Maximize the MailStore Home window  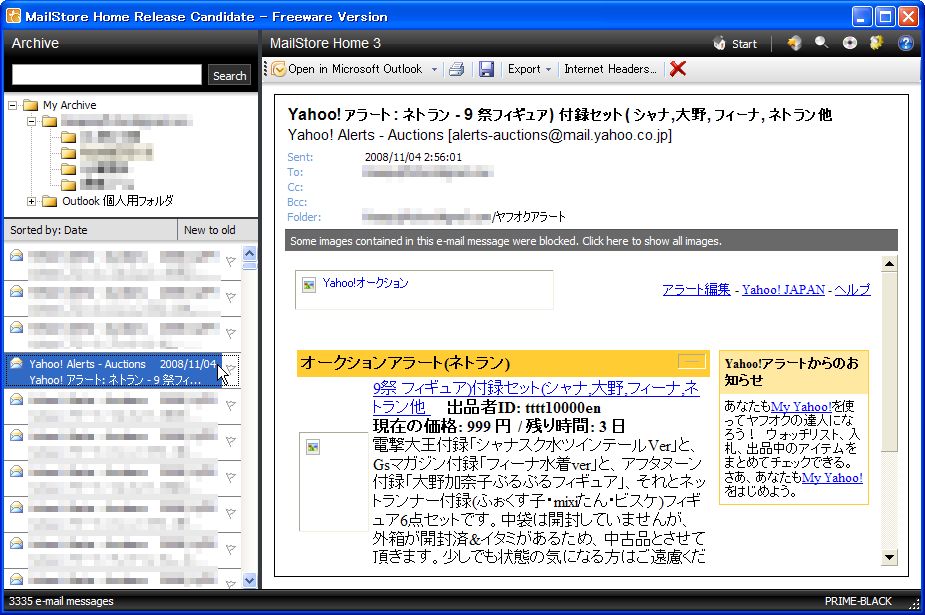tap(885, 17)
